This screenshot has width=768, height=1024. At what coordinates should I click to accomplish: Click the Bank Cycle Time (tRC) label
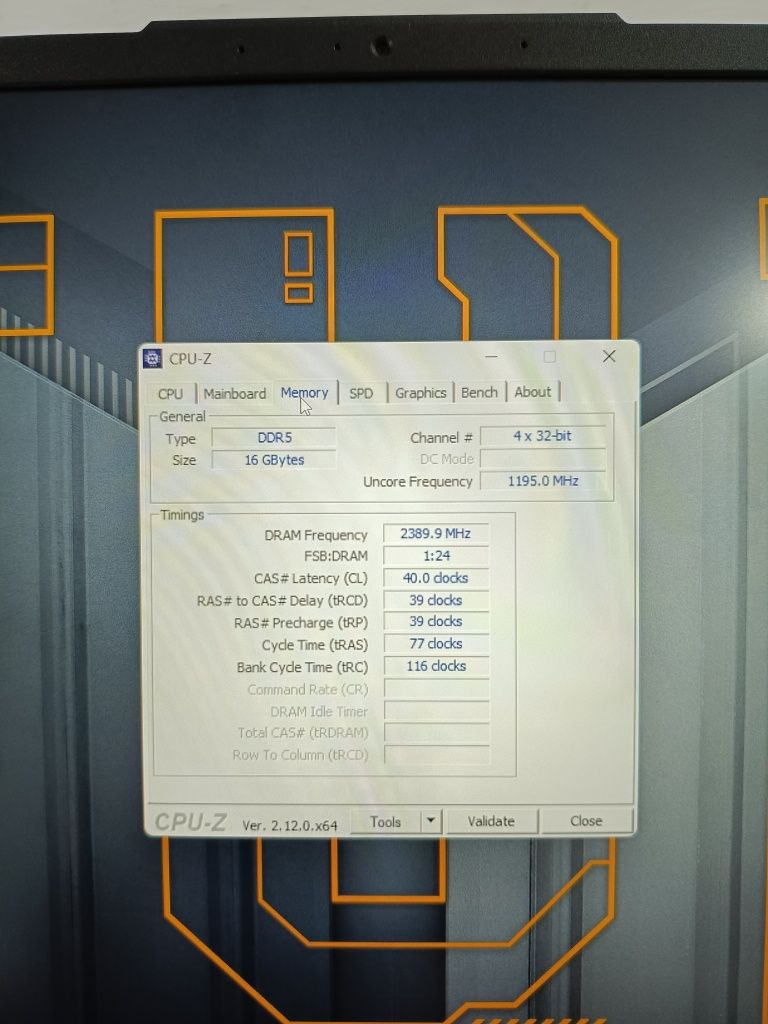point(302,667)
